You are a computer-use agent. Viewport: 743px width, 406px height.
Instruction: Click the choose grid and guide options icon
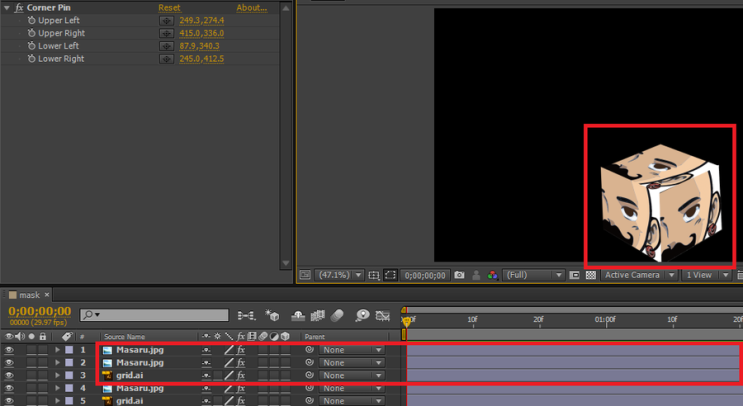(374, 275)
